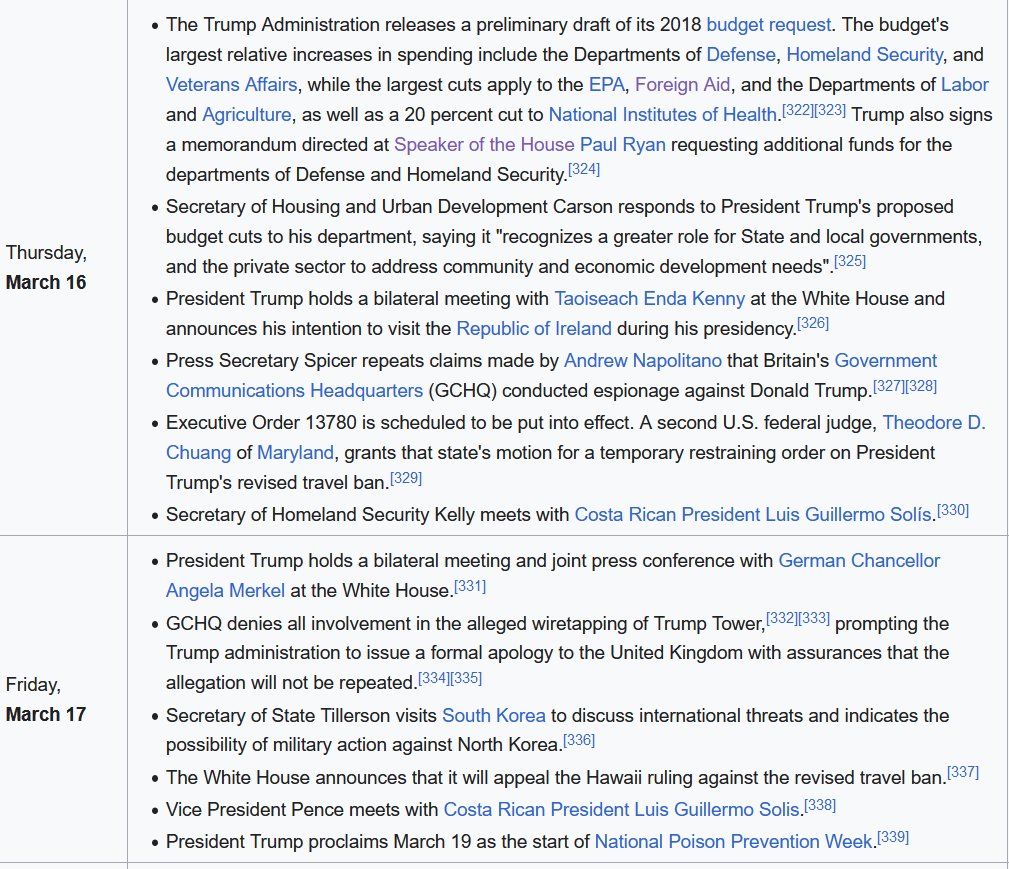Open footnote 325 after Carson quote
1009x869 pixels.
(850, 261)
